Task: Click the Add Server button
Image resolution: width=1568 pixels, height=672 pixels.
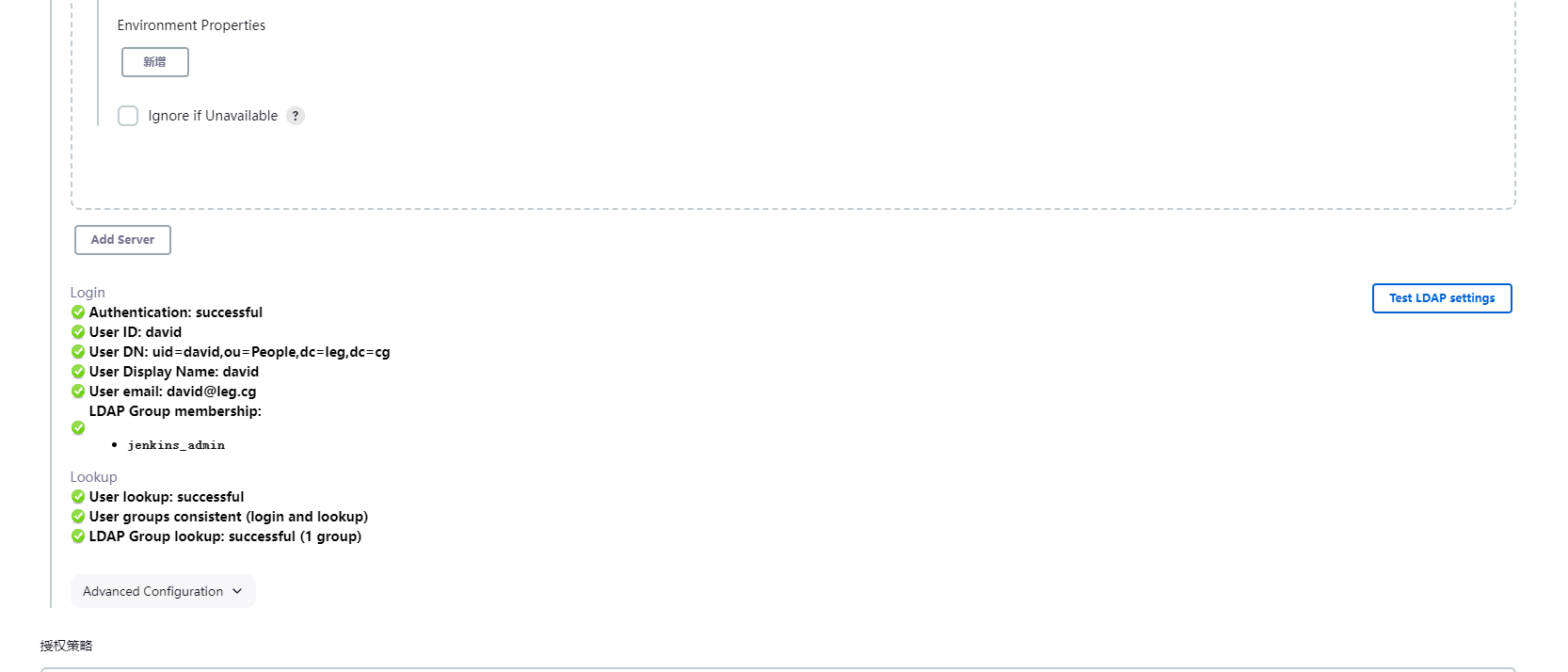Action: click(x=122, y=240)
